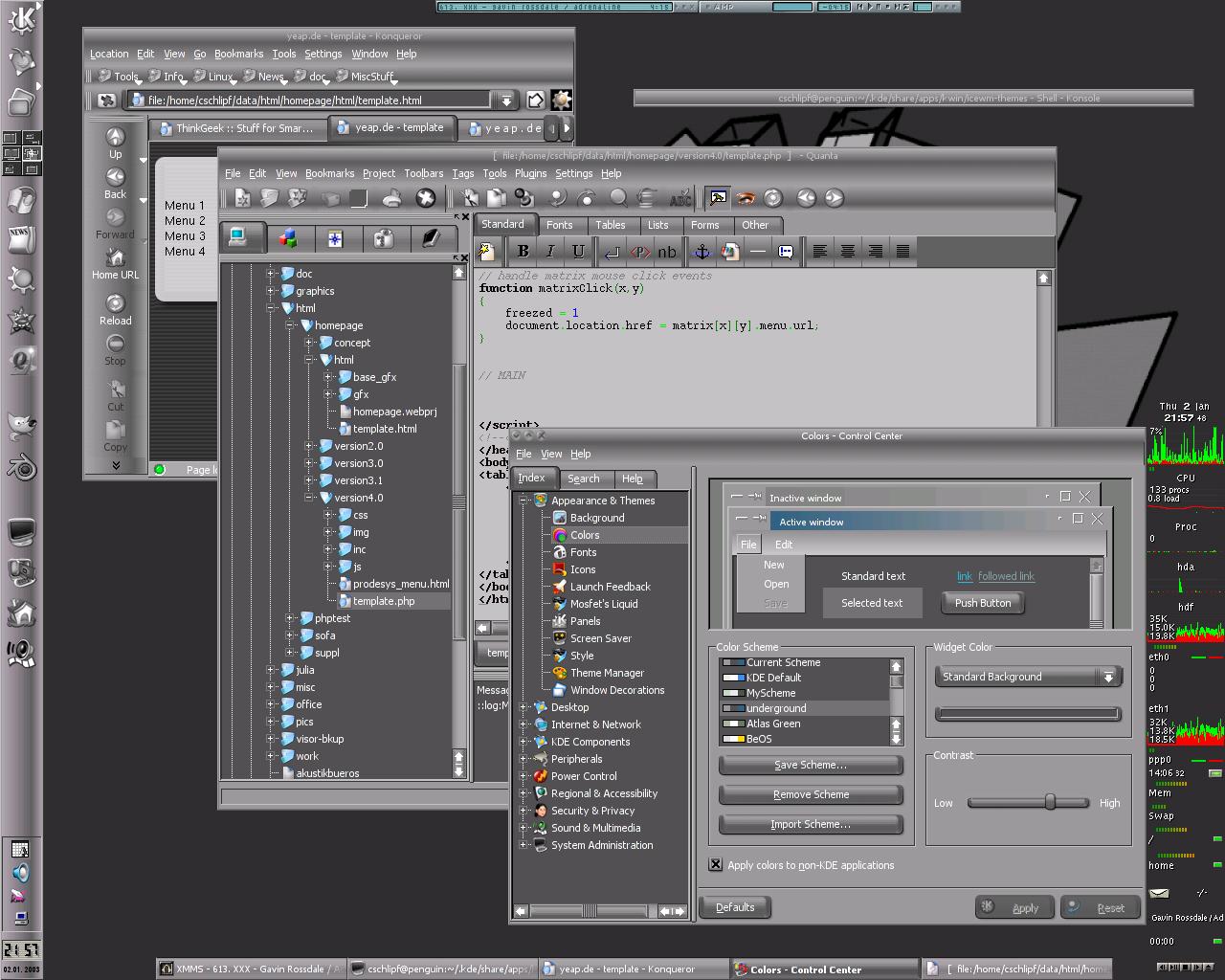Switch to Fonts tab in Quanta

560,225
